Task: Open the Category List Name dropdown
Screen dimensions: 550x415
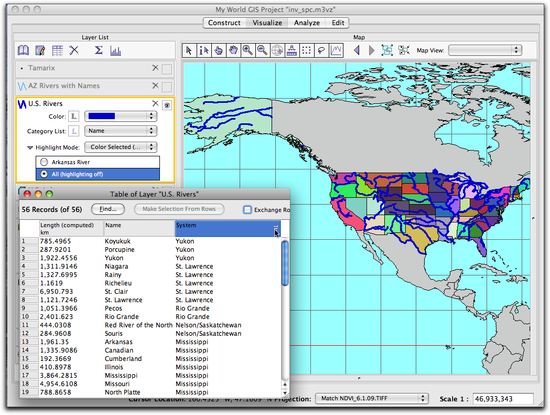Action: tap(121, 131)
